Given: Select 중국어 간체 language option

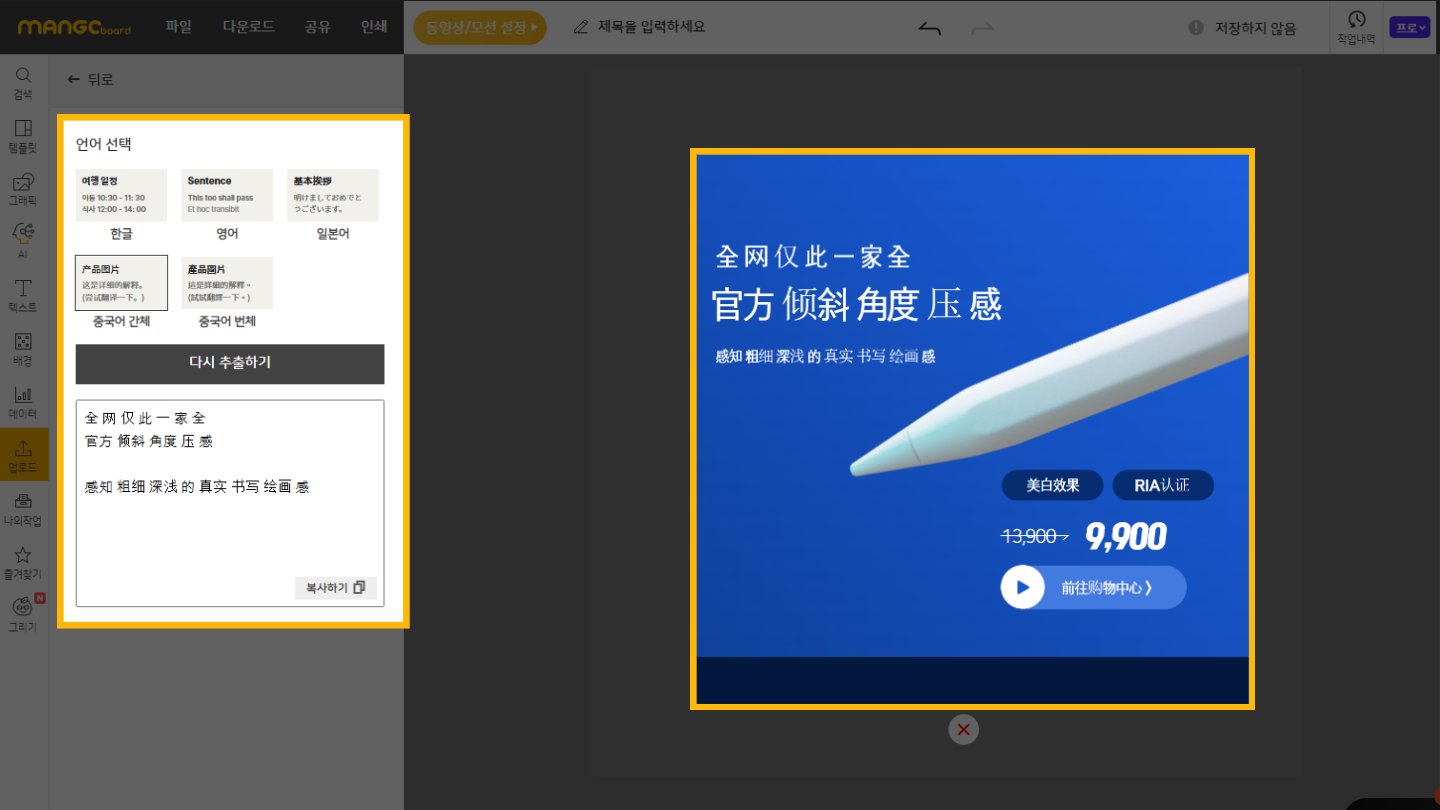Looking at the screenshot, I should pos(121,292).
